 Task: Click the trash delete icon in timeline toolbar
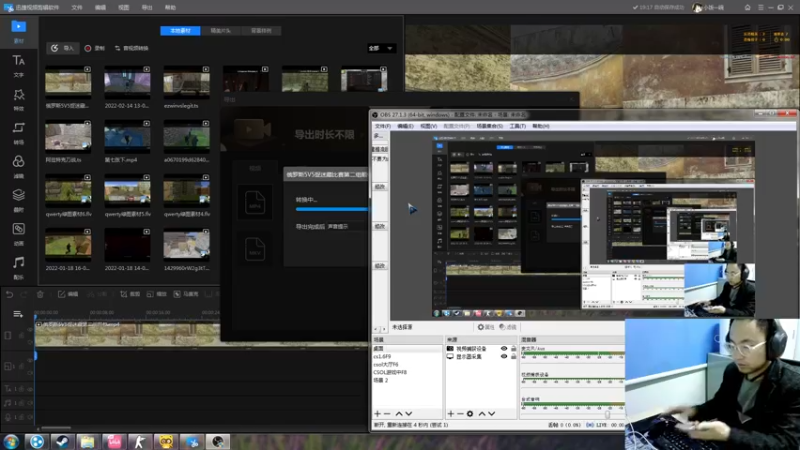click(x=40, y=294)
